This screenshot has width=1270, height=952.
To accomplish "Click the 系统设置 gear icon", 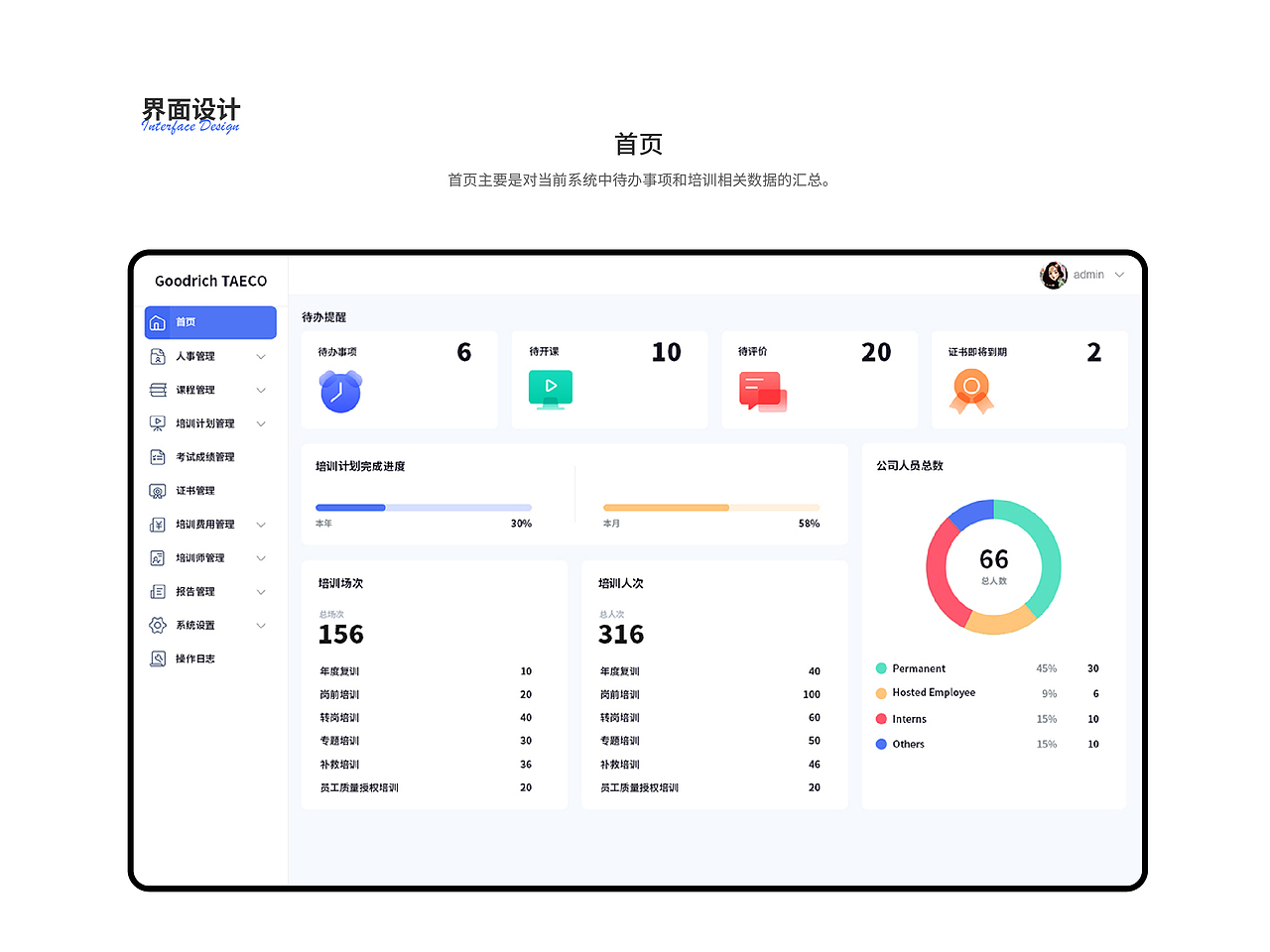I will tap(157, 626).
